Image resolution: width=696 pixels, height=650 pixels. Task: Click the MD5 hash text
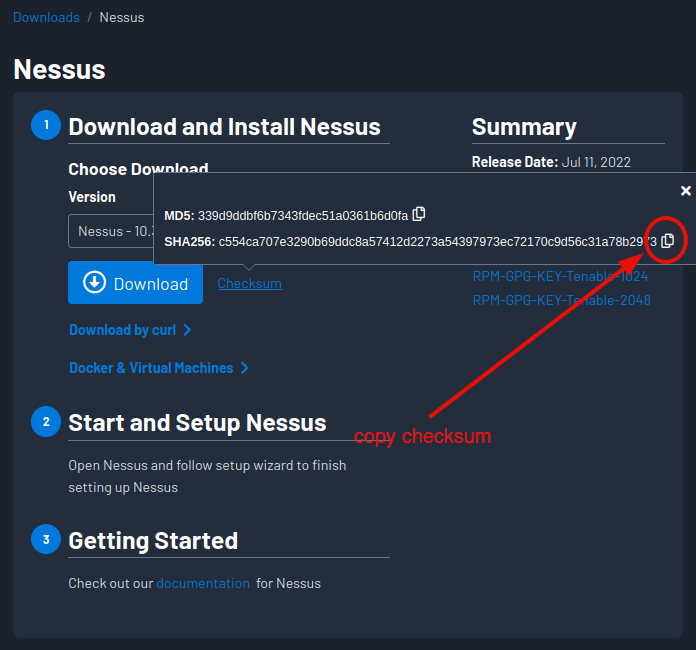302,215
